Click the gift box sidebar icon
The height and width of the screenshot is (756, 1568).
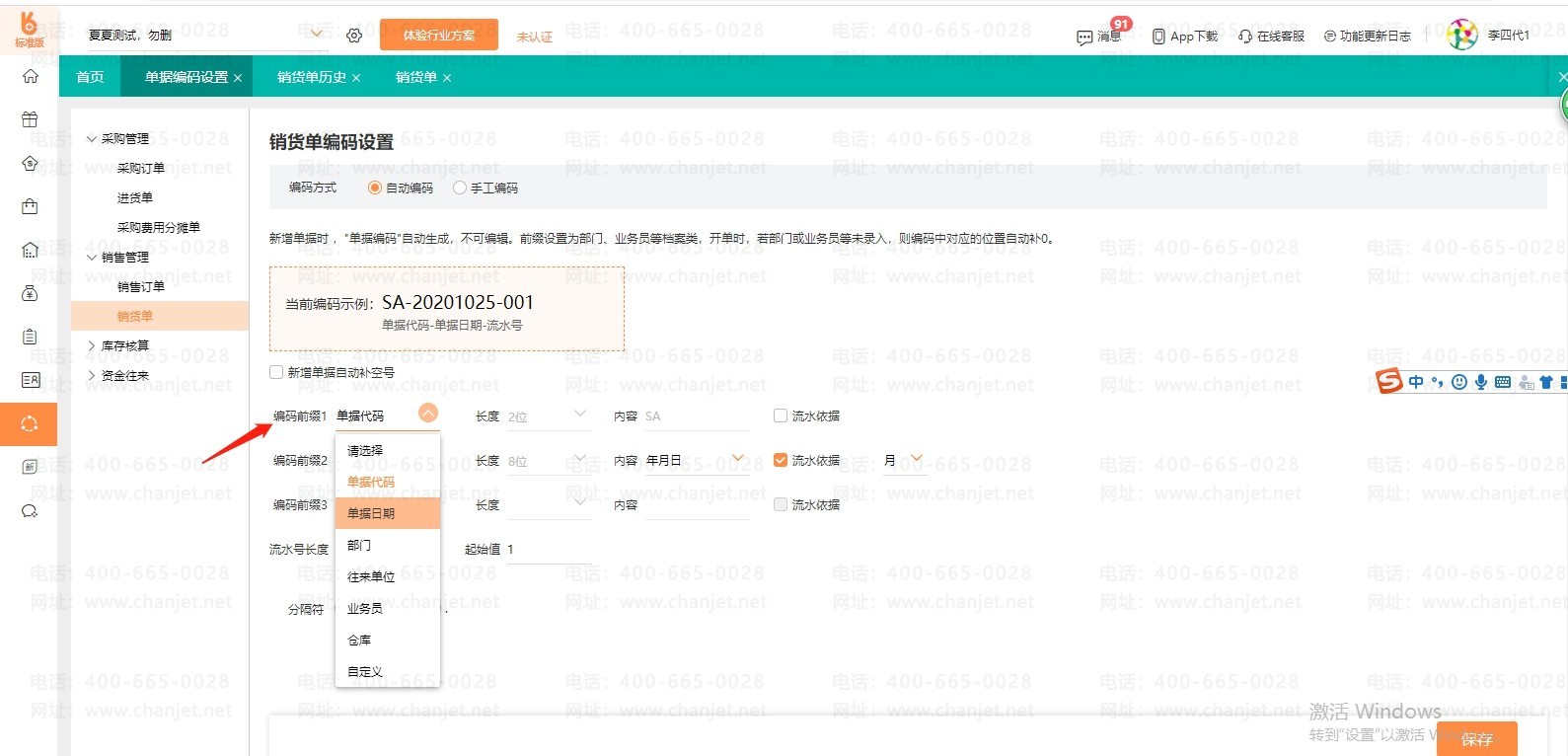(30, 119)
